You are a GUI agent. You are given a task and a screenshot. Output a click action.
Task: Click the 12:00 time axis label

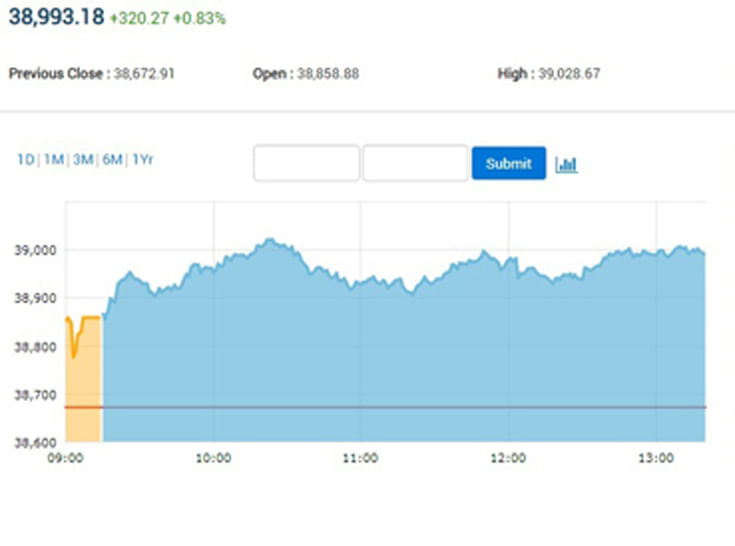508,458
